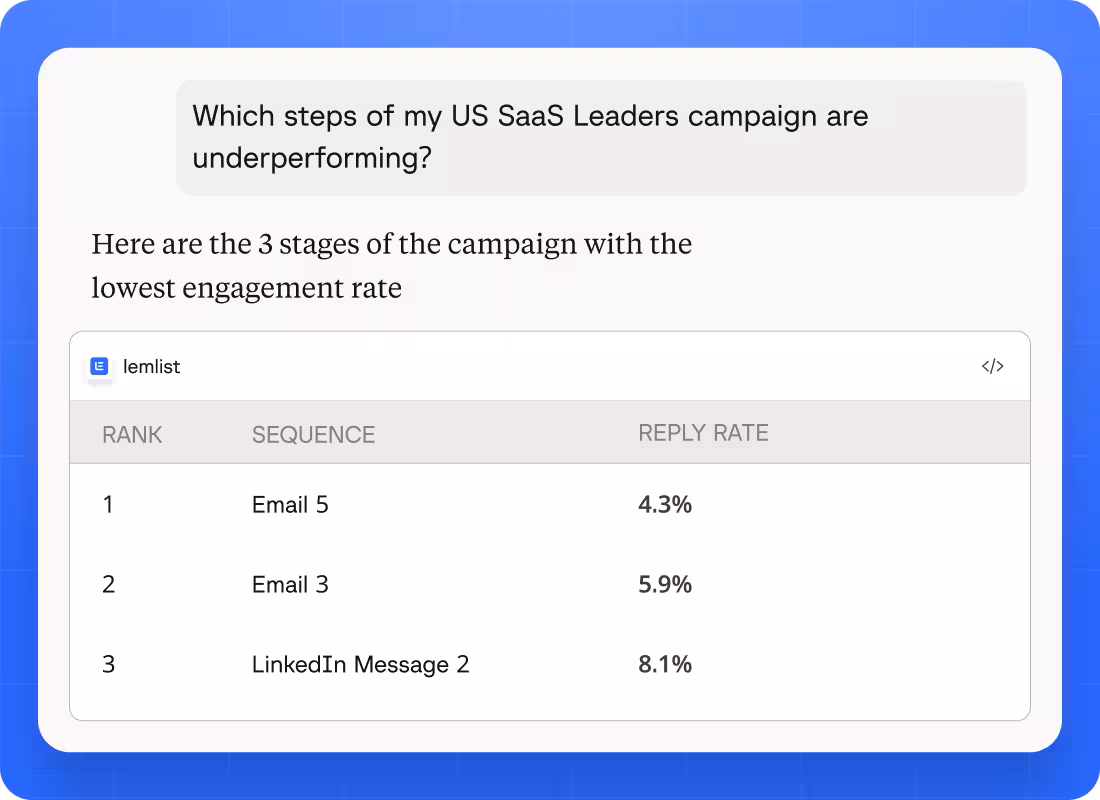Click the 5.9% reply rate value
The height and width of the screenshot is (800, 1100).
pyautogui.click(x=665, y=585)
